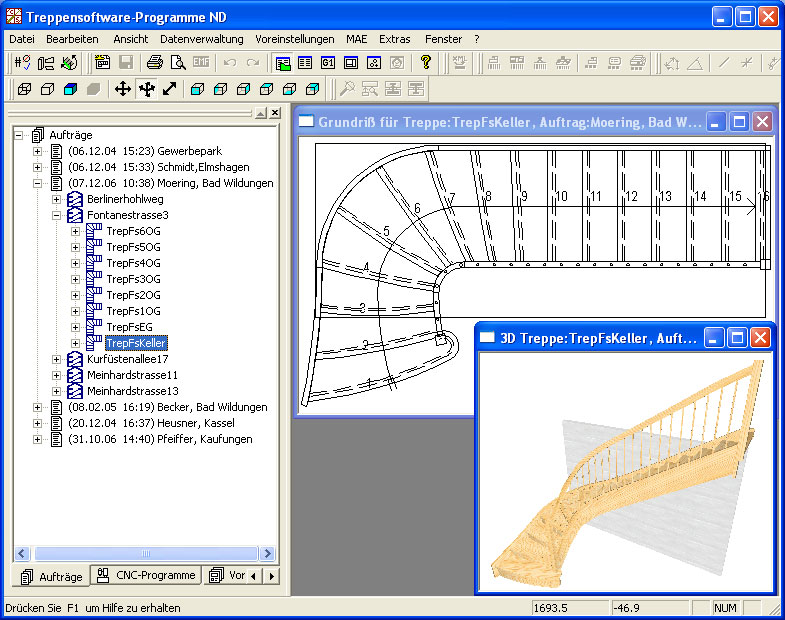Click the G1 window icon

328,63
